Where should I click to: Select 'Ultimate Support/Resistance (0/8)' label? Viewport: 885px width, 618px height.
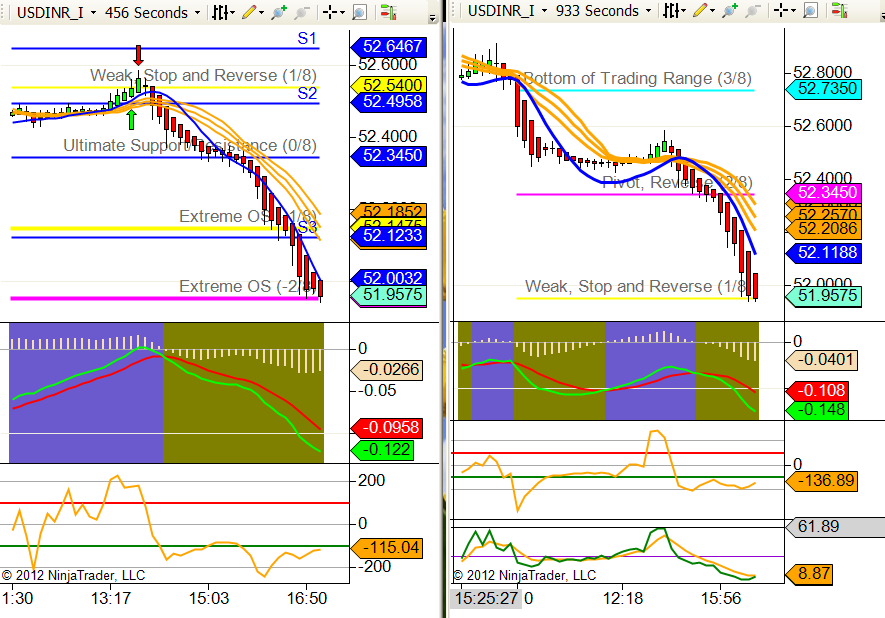pyautogui.click(x=190, y=146)
